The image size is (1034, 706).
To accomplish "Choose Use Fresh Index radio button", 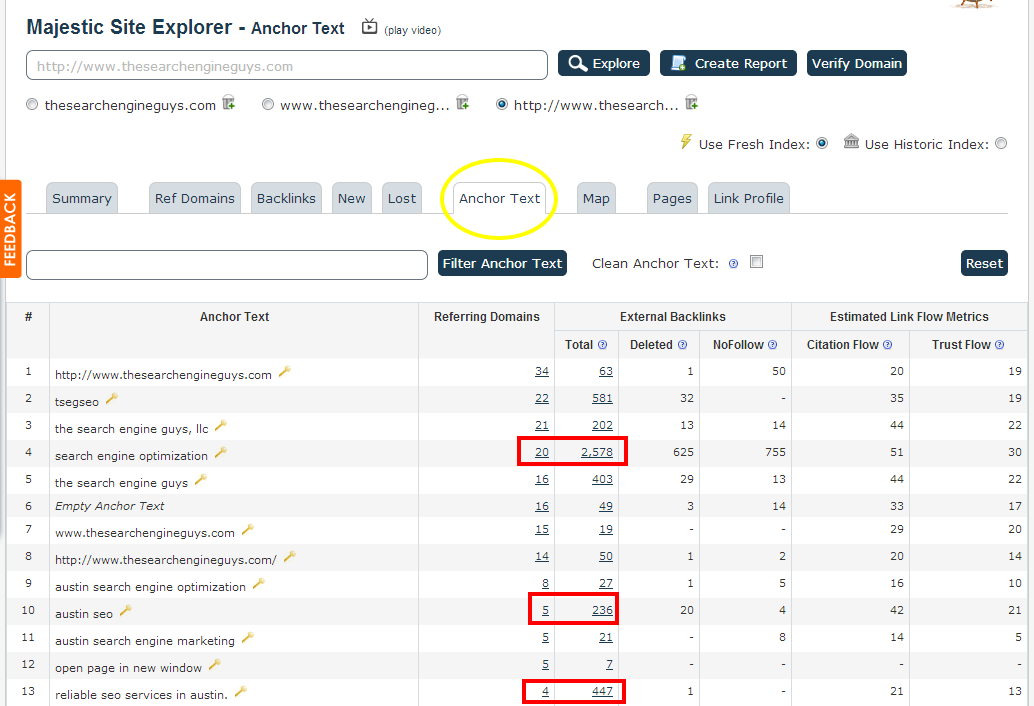I will click(822, 143).
